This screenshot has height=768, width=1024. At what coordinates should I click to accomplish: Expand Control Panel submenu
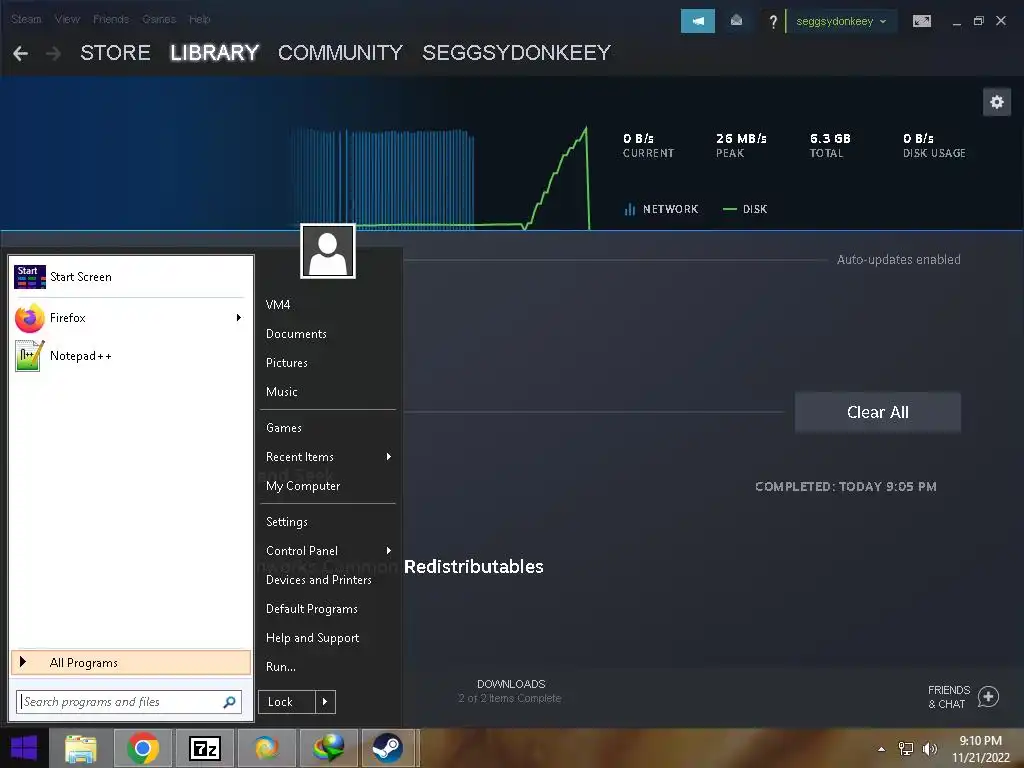click(389, 551)
